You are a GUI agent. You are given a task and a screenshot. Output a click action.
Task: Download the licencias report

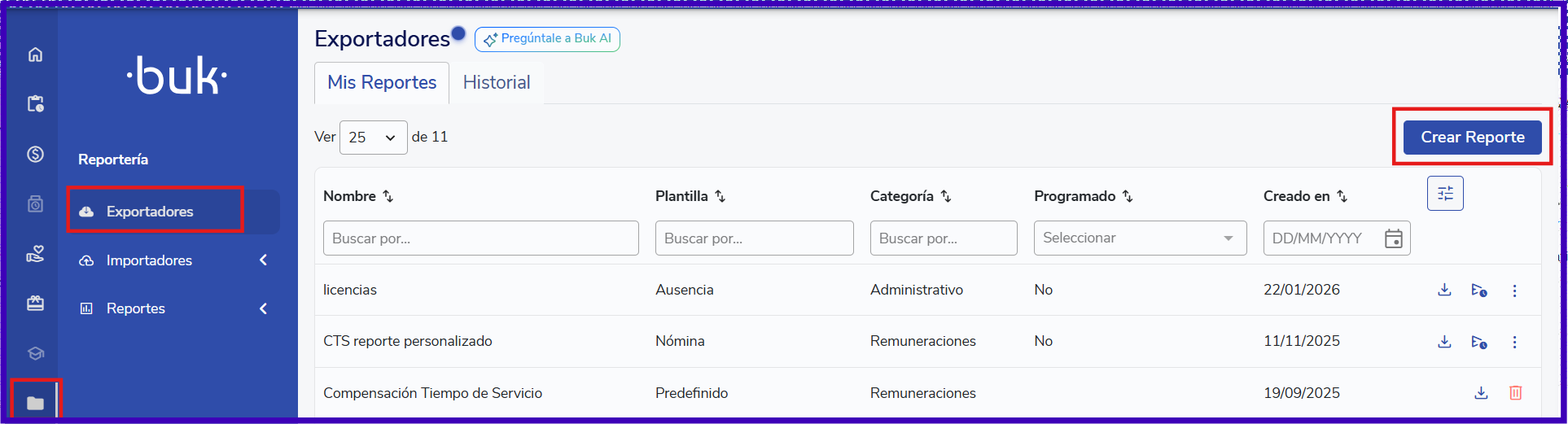coord(1444,290)
